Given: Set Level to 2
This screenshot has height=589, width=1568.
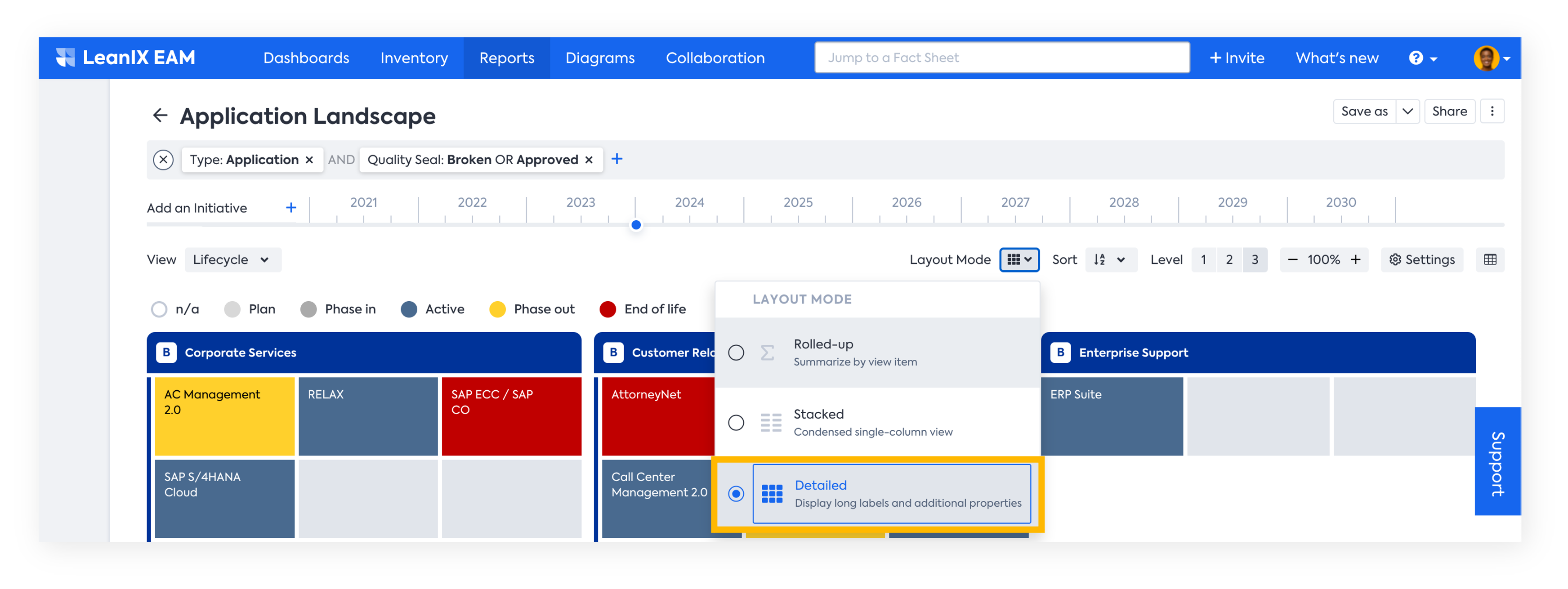Looking at the screenshot, I should (1229, 260).
